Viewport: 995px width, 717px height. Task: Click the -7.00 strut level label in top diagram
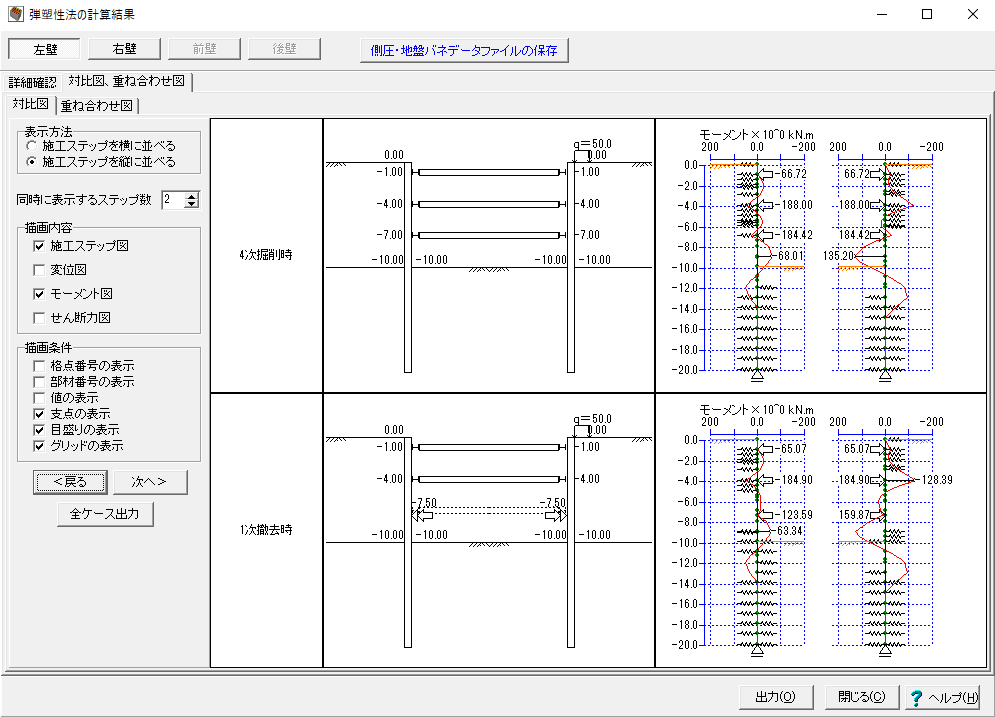(390, 235)
